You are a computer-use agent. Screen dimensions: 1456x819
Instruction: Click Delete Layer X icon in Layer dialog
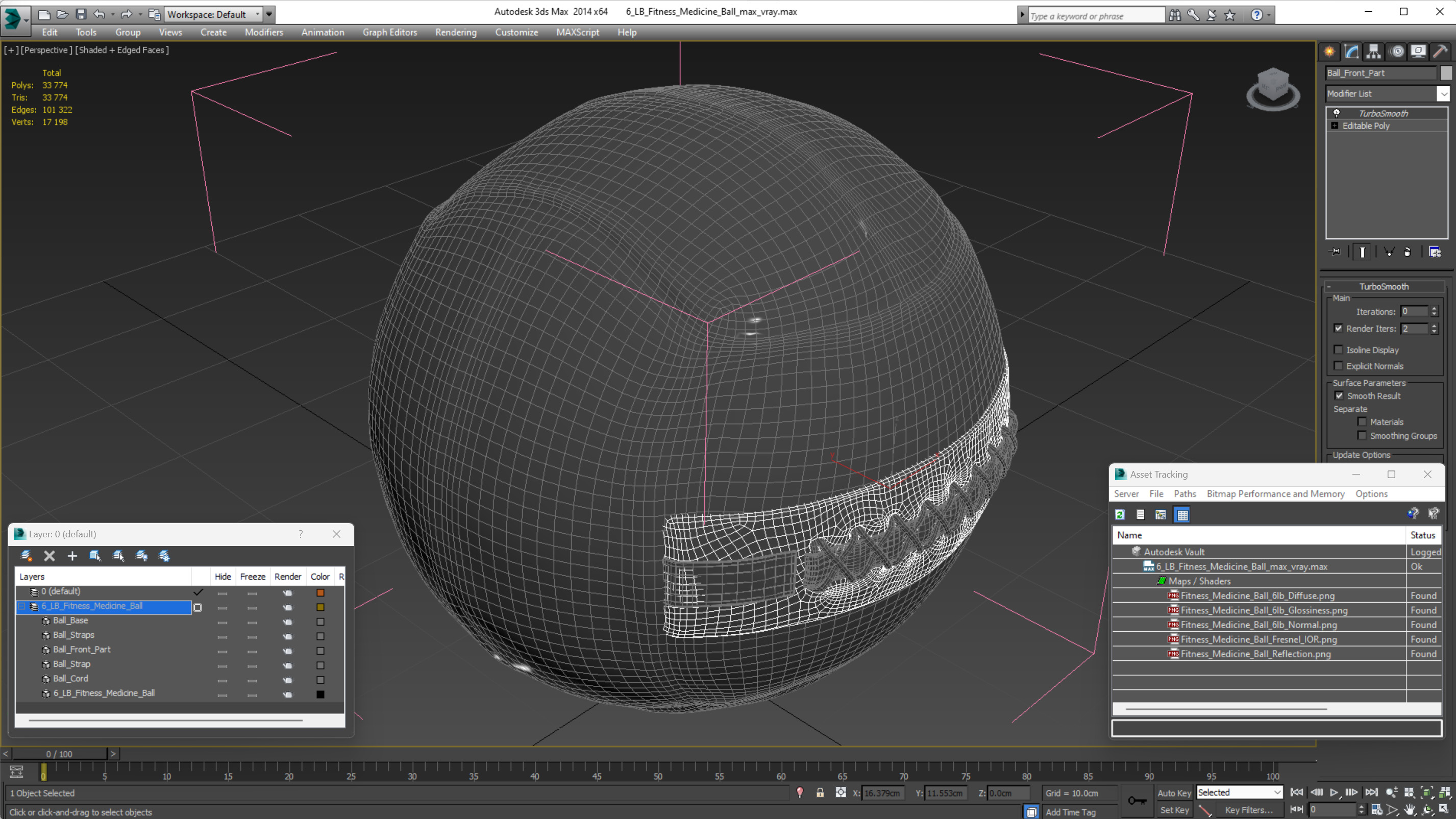(49, 556)
